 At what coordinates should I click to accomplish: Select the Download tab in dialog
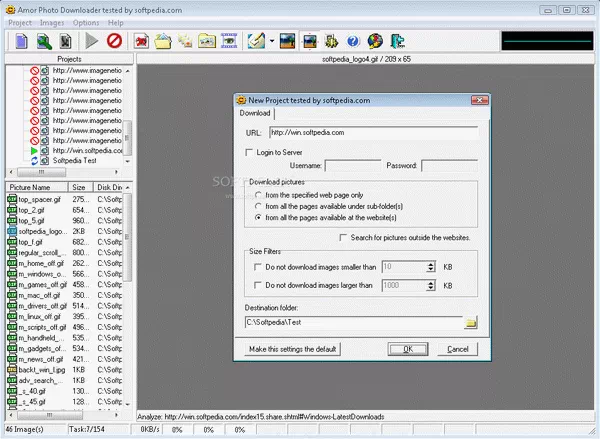click(255, 113)
